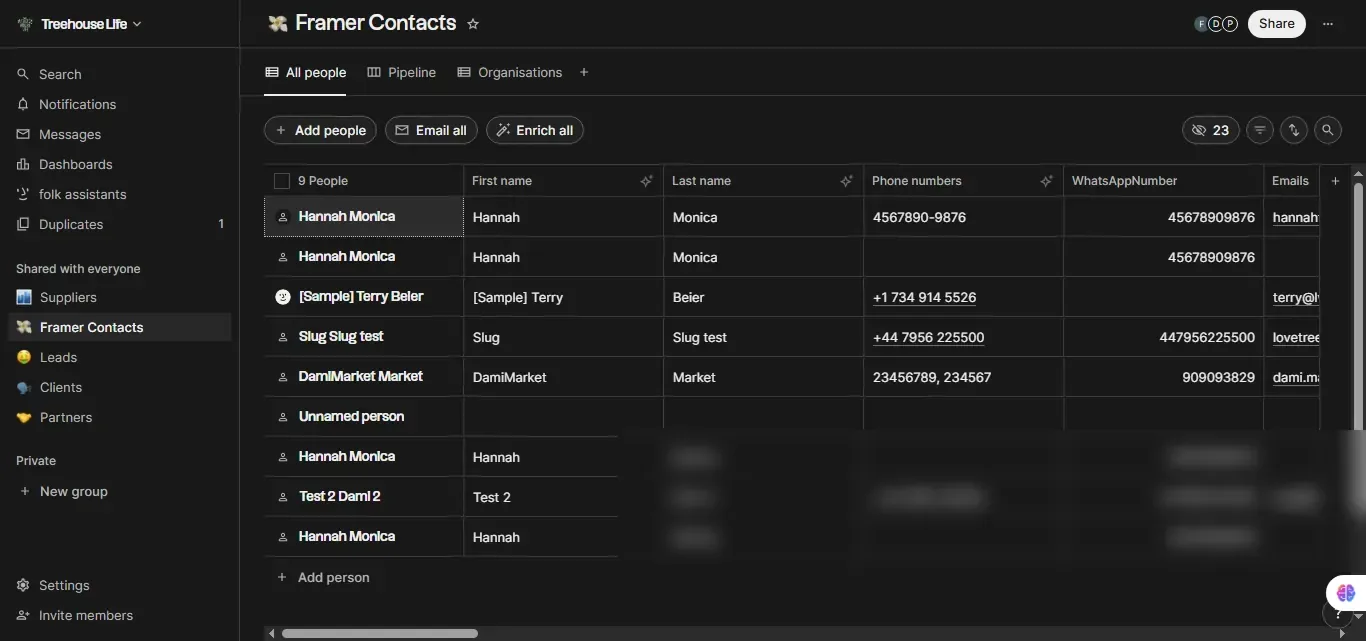Click the 23456789, 234567 phone cell
The height and width of the screenshot is (641, 1366).
pyautogui.click(x=963, y=377)
